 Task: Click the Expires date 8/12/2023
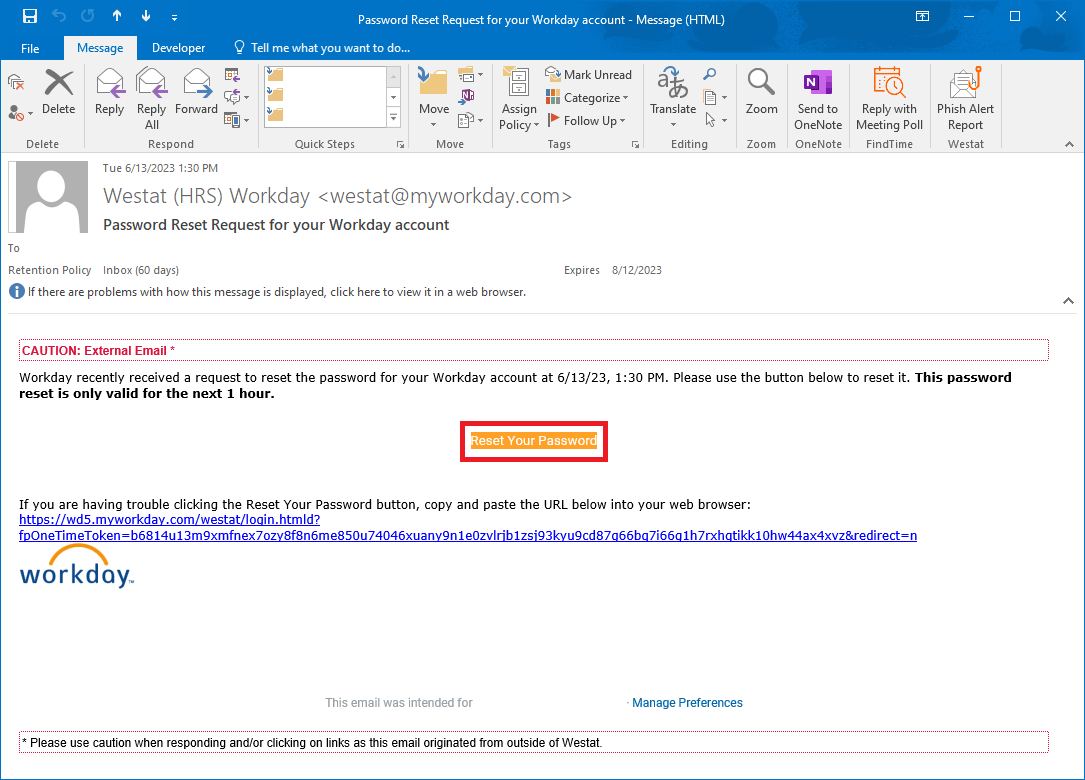(637, 270)
